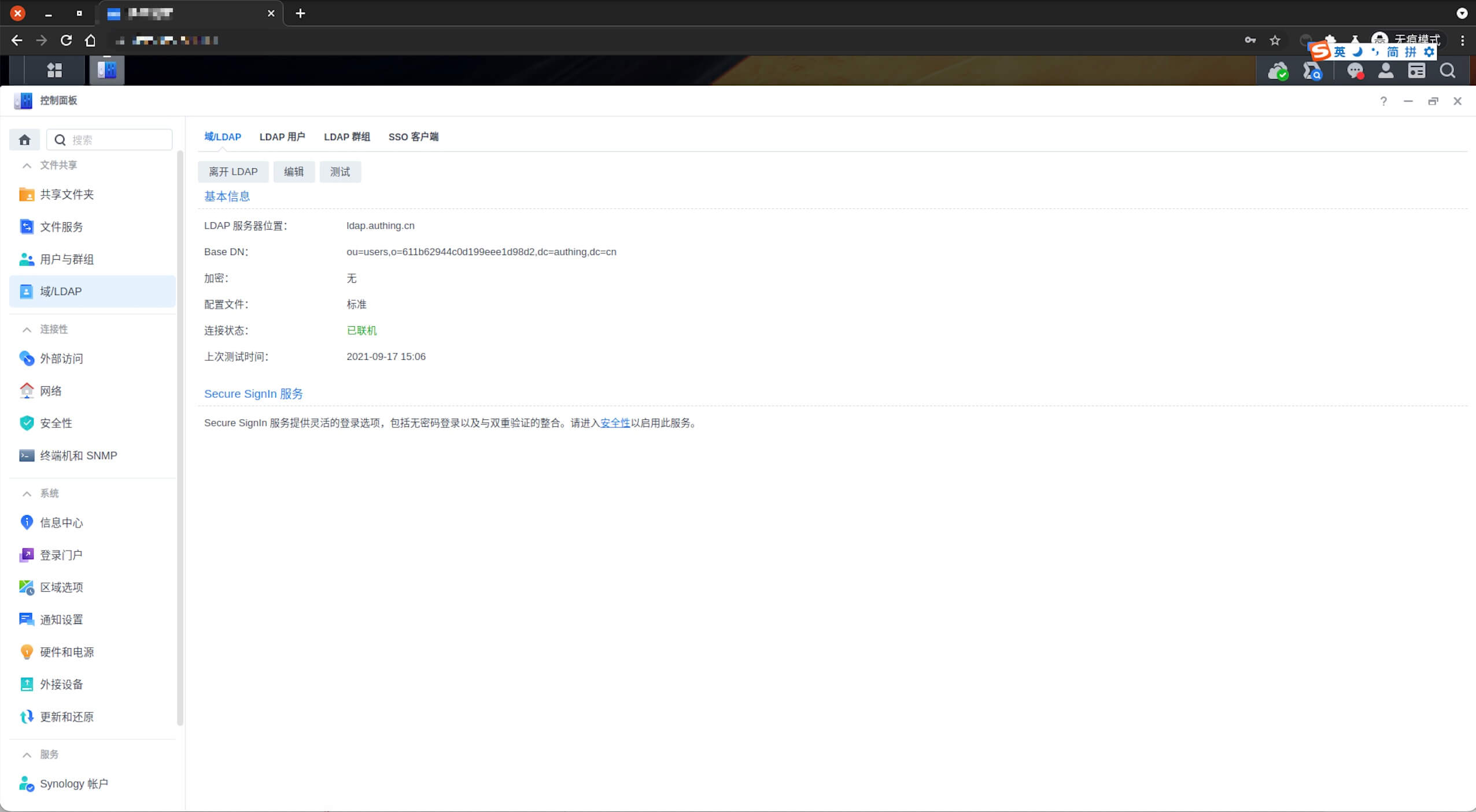Collapse the System (系统) section
The image size is (1476, 812).
(x=27, y=493)
